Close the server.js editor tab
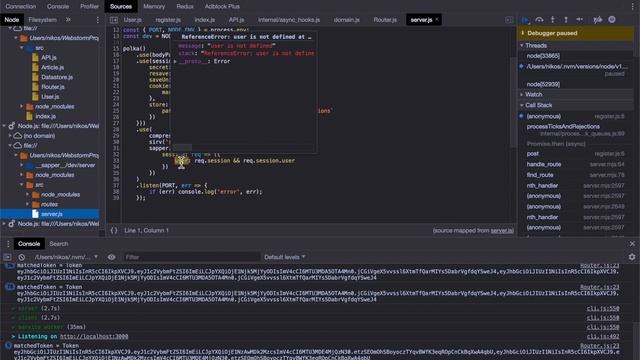640x360 pixels. pyautogui.click(x=437, y=19)
